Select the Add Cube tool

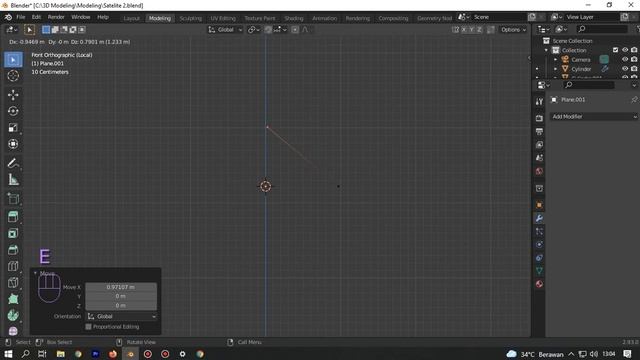click(13, 199)
